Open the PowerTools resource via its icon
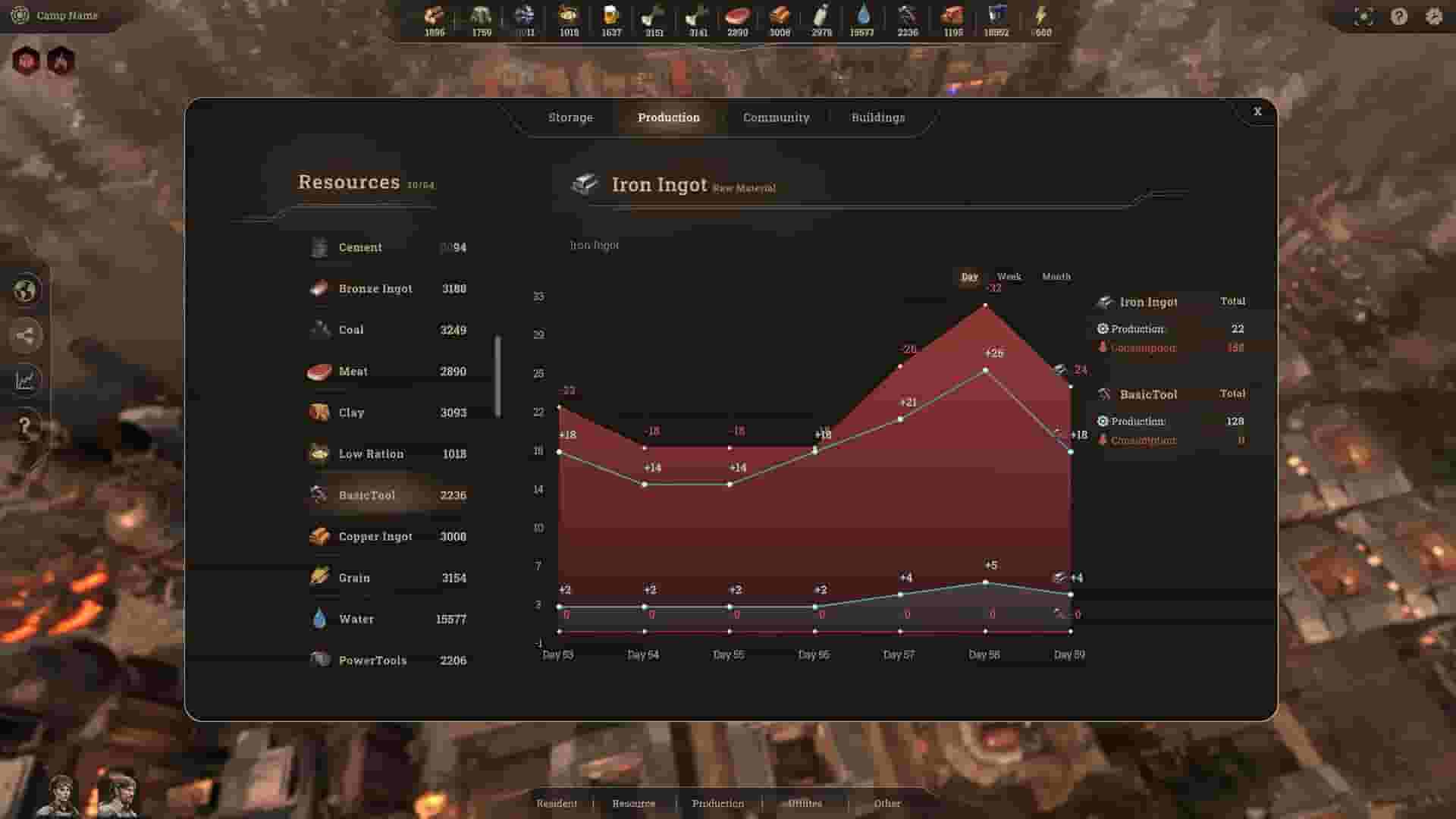The image size is (1456, 819). click(x=319, y=661)
